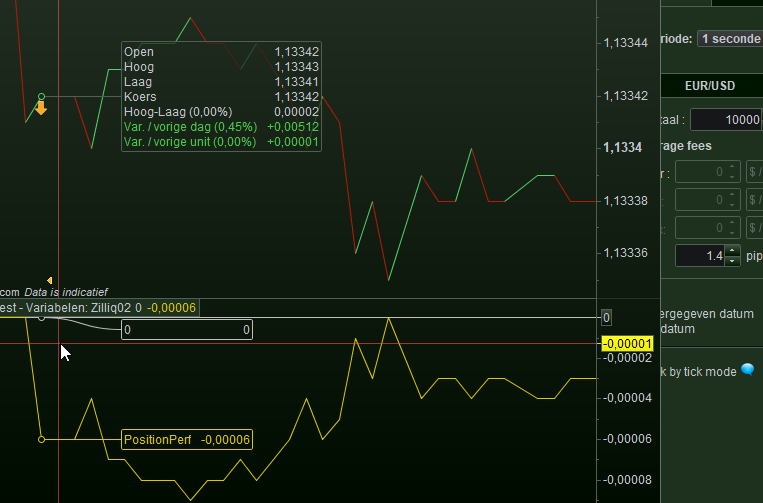Click the 'Data is indicatief' notice
This screenshot has width=763, height=503.
pyautogui.click(x=66, y=292)
